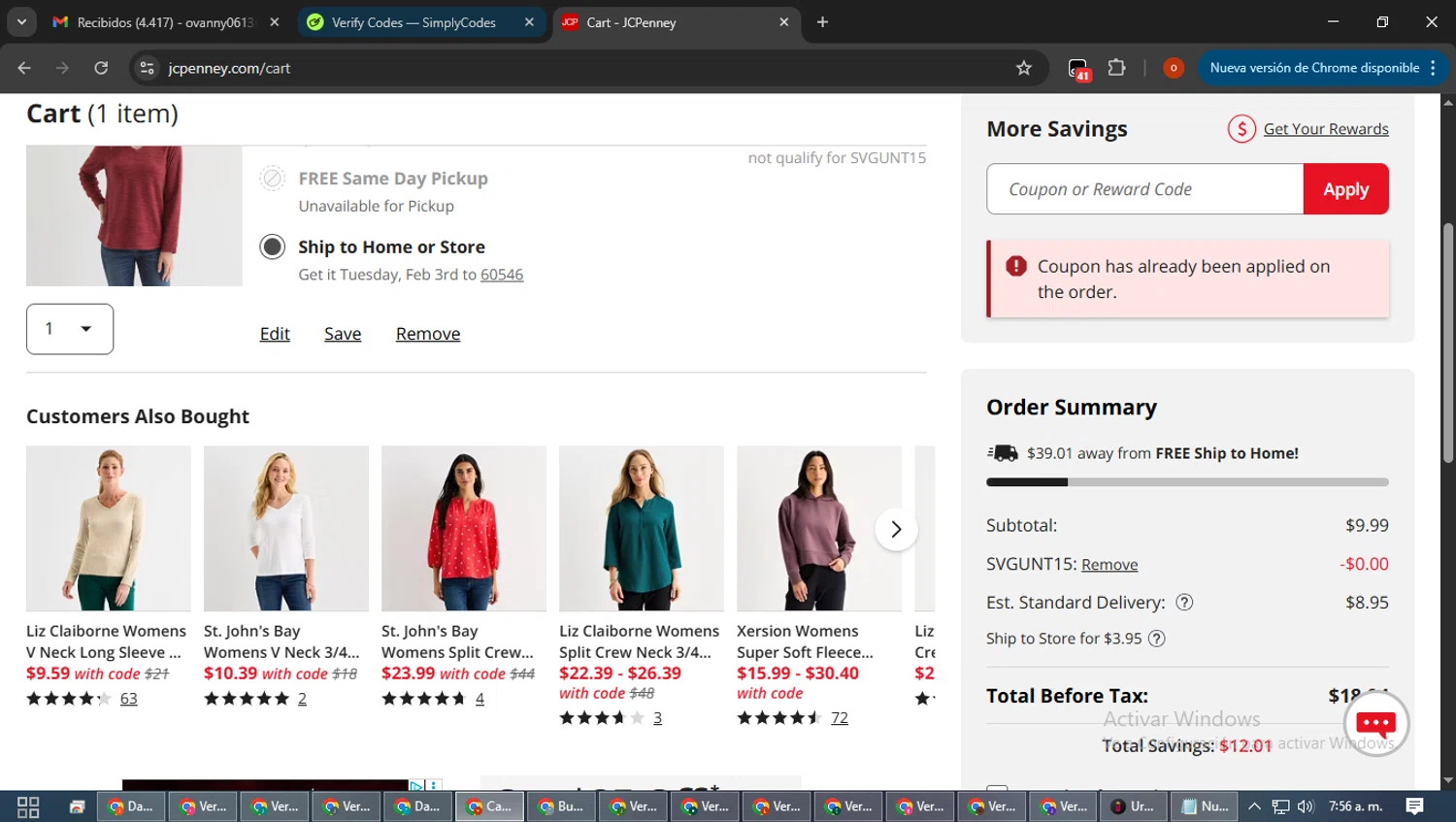Bookmark this page with star icon
The width and height of the screenshot is (1456, 822).
[x=1023, y=68]
